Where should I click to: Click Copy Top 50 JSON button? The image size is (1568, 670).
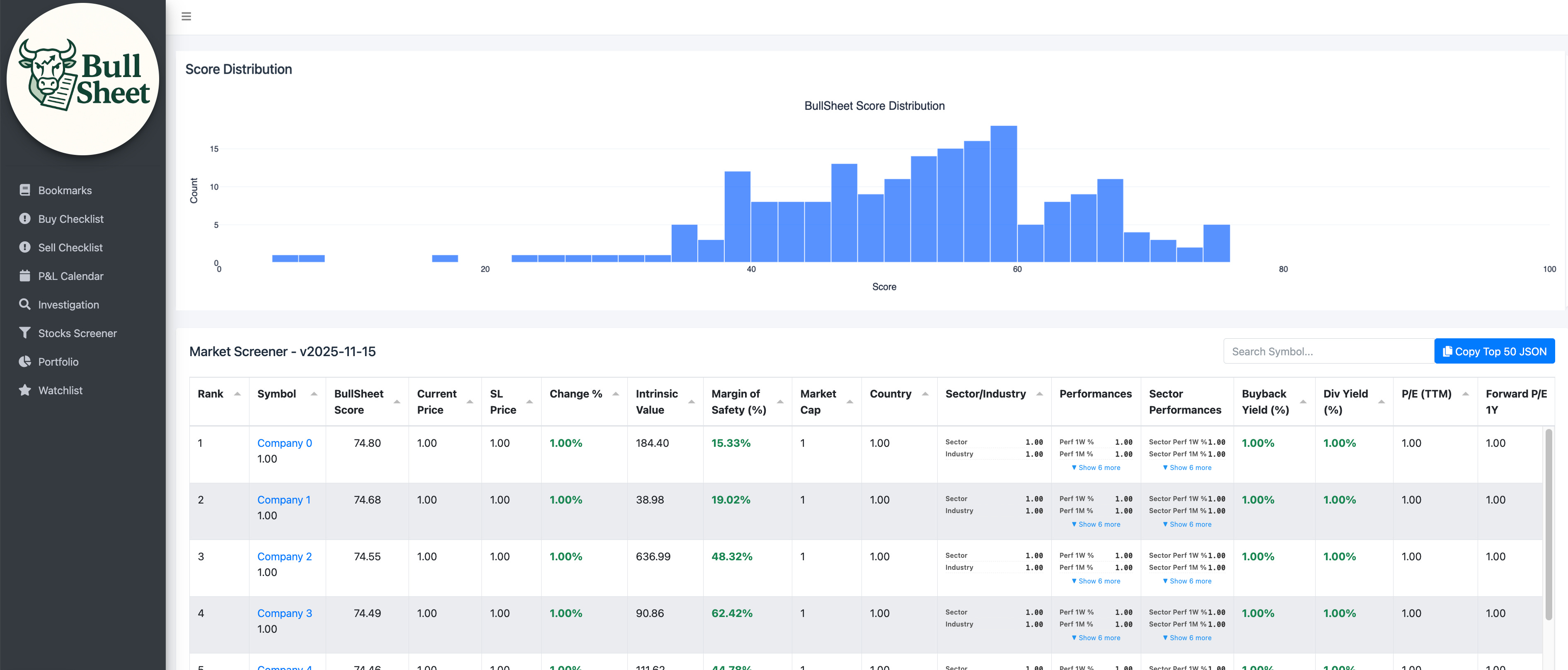coord(1494,351)
